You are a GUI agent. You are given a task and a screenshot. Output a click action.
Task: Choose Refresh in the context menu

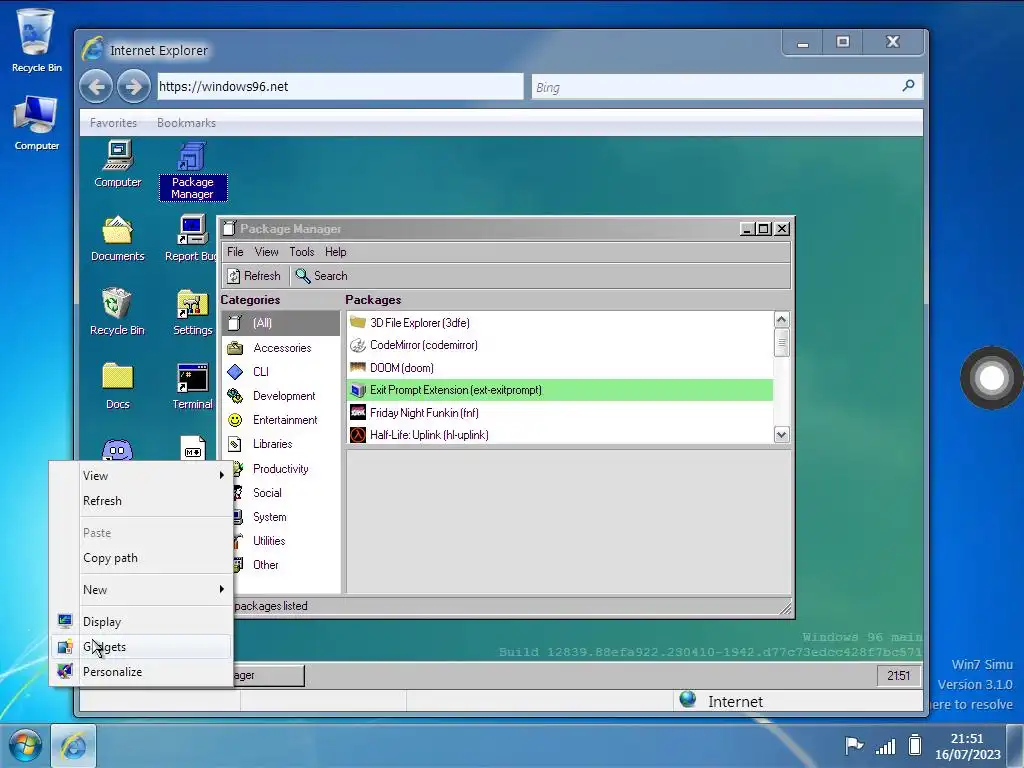(x=140, y=501)
